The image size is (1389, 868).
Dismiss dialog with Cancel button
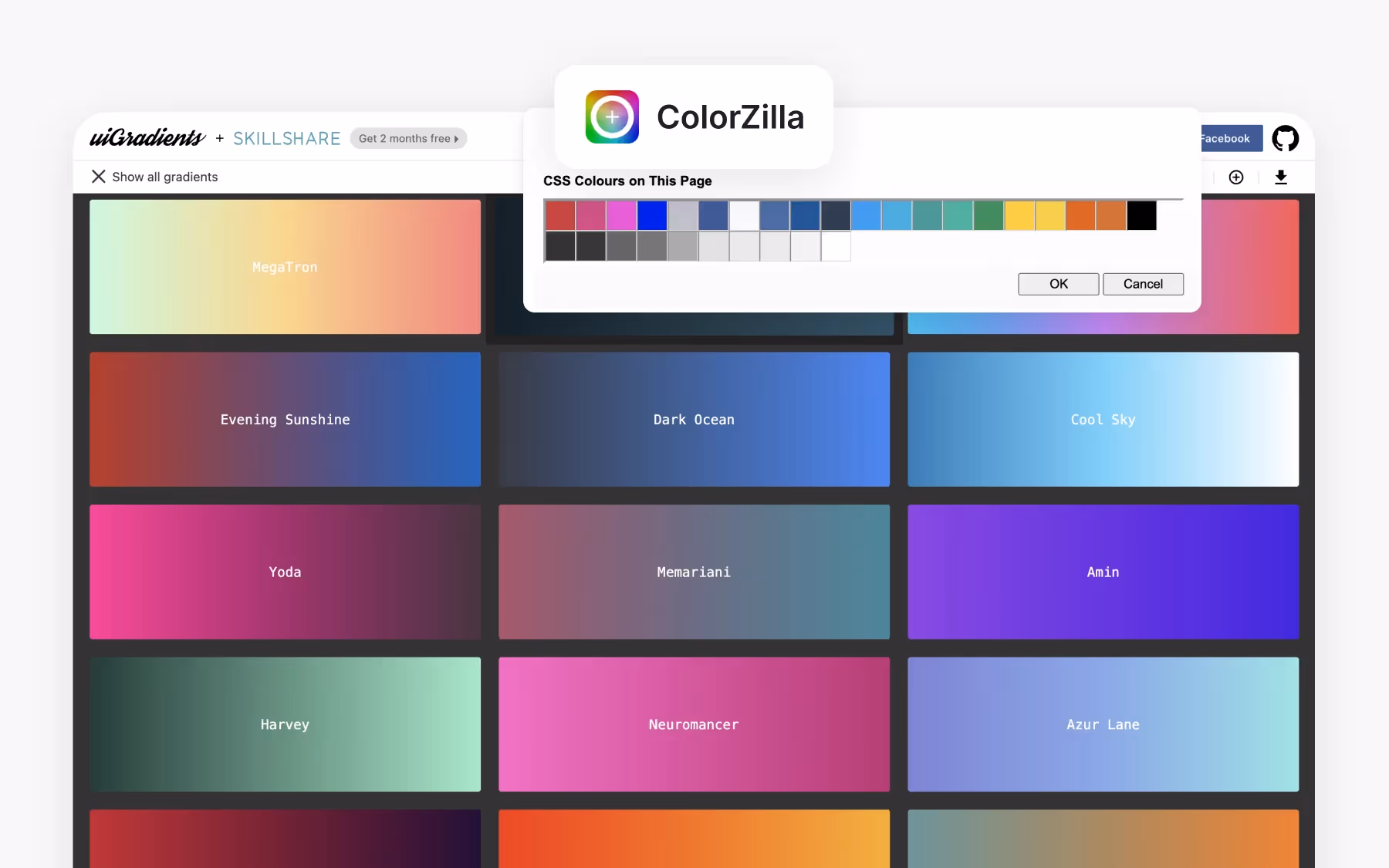(1143, 284)
